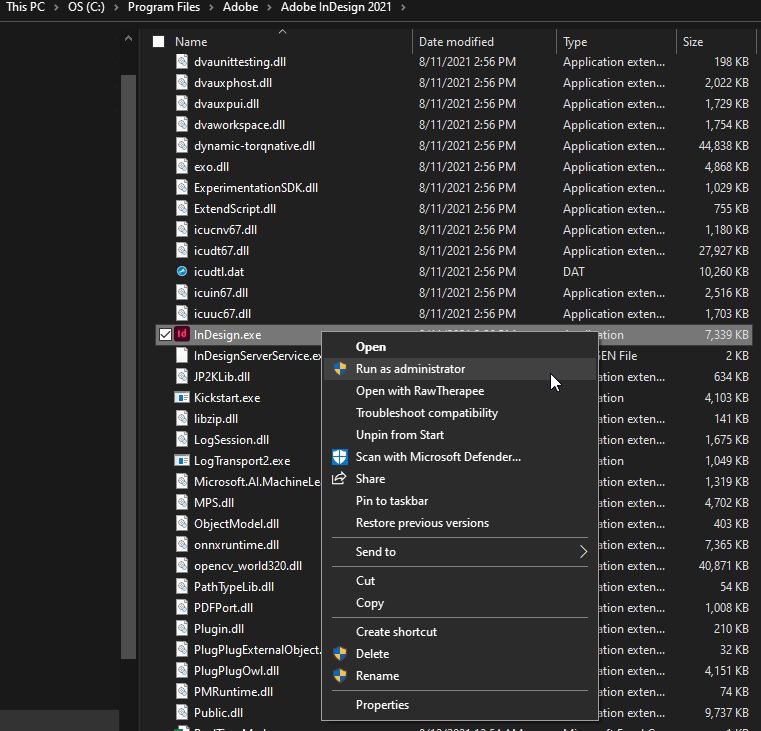761x731 pixels.
Task: Select the opencv_world320.dll file name
Action: click(x=248, y=565)
